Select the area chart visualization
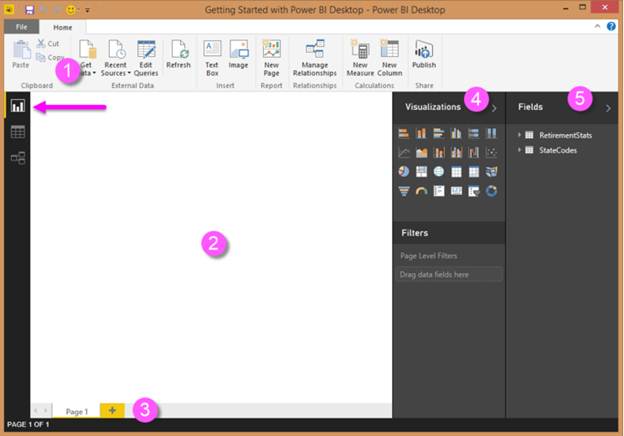624x436 pixels. click(421, 152)
